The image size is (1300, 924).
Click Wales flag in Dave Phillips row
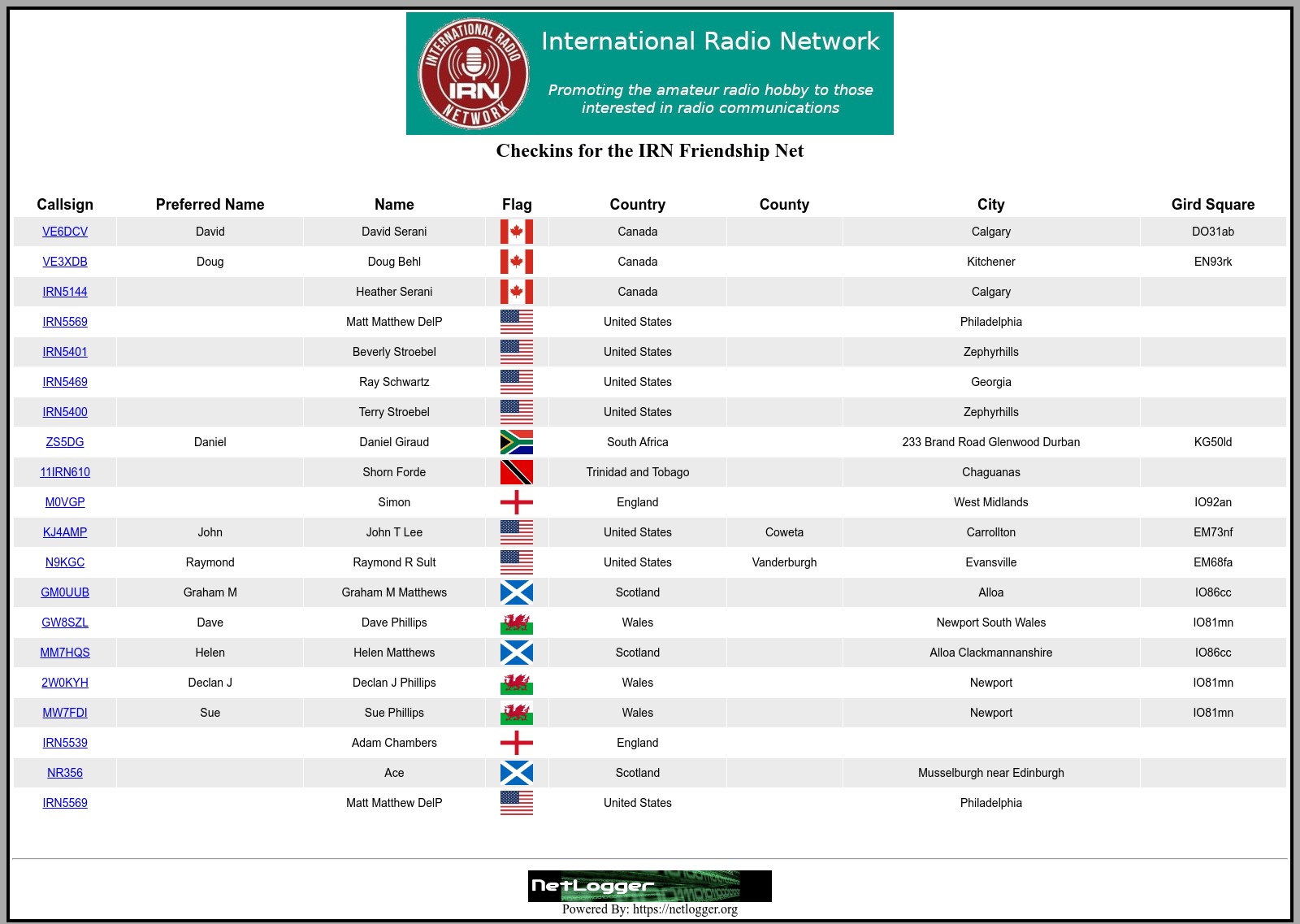click(516, 623)
